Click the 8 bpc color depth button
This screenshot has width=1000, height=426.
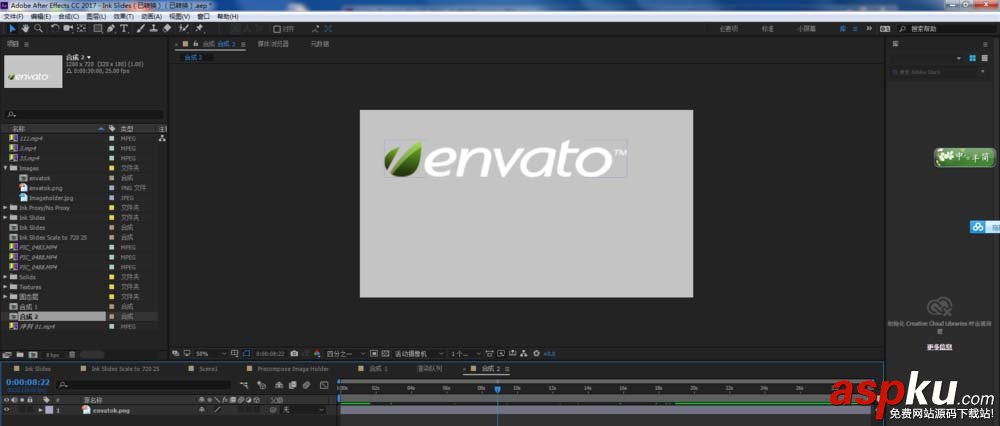pyautogui.click(x=53, y=355)
